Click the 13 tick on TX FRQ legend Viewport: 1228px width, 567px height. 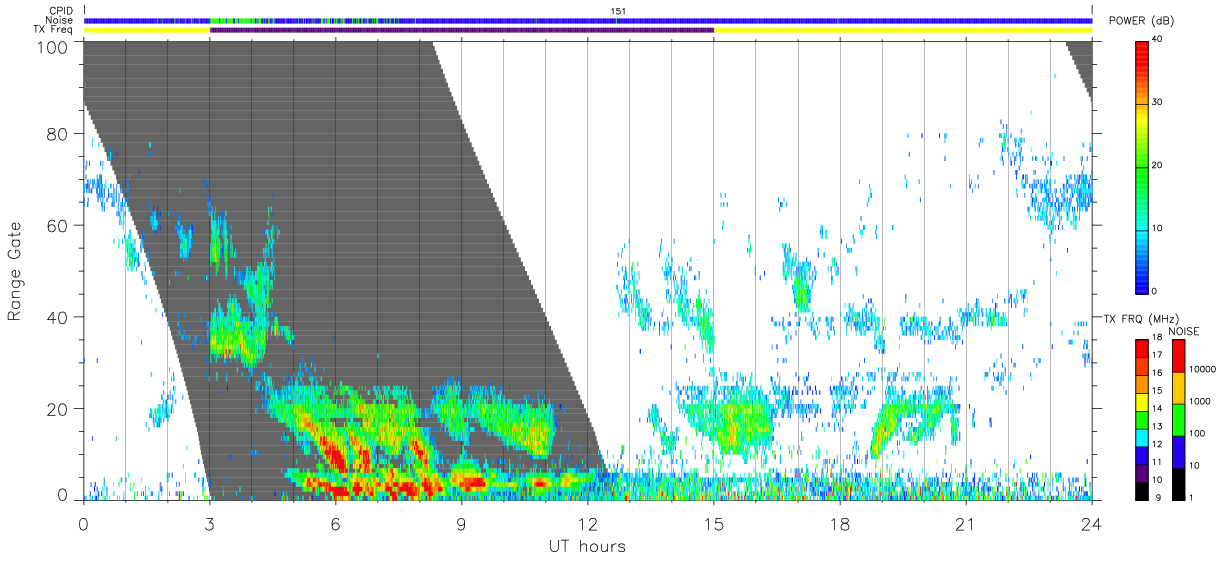1158,426
